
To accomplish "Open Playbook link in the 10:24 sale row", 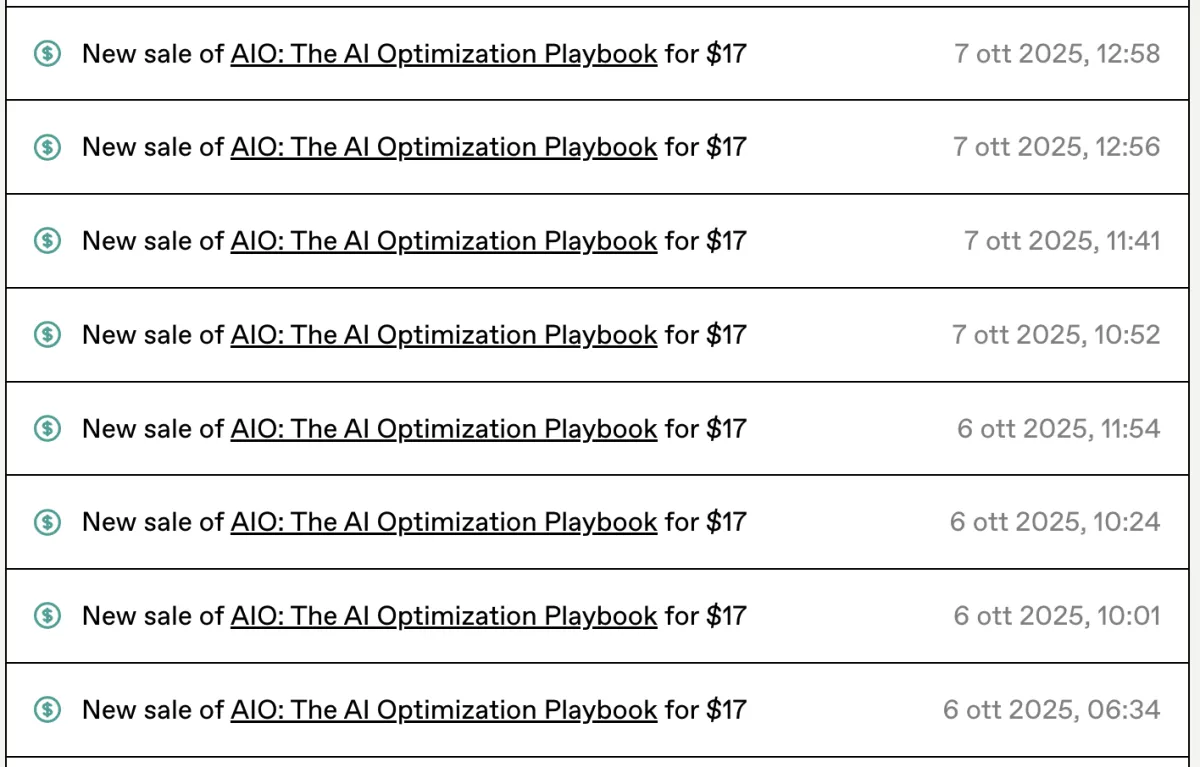I will 444,522.
